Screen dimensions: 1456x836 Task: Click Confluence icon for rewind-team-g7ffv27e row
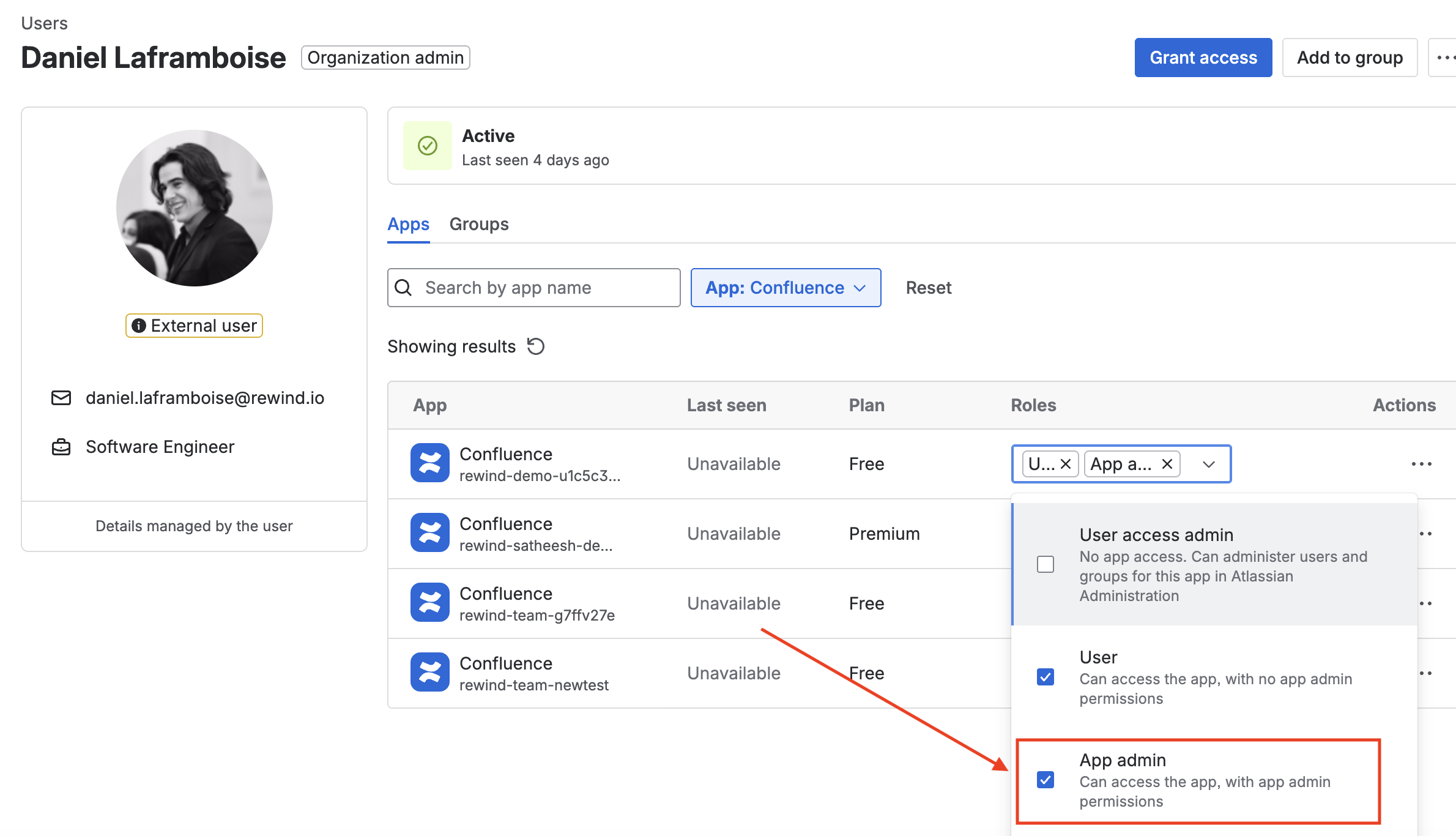[430, 602]
